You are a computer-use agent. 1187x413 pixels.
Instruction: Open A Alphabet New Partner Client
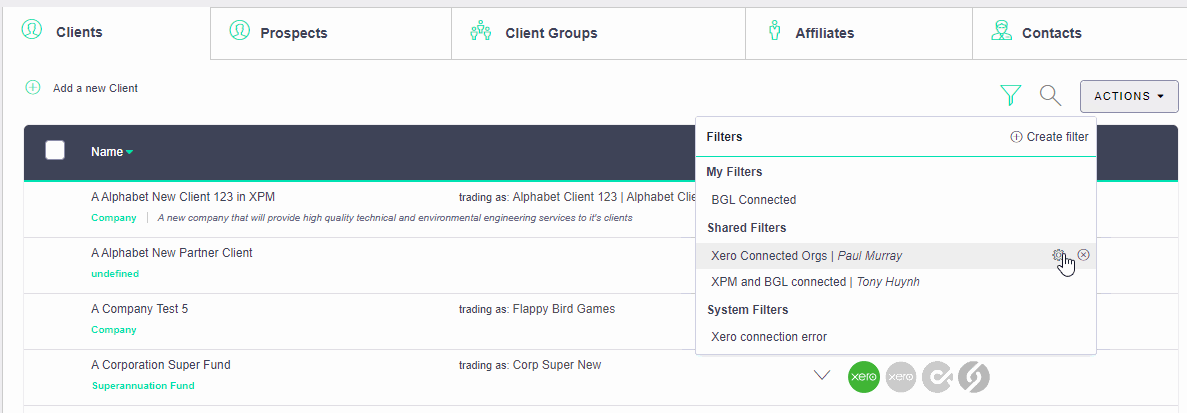pos(172,253)
